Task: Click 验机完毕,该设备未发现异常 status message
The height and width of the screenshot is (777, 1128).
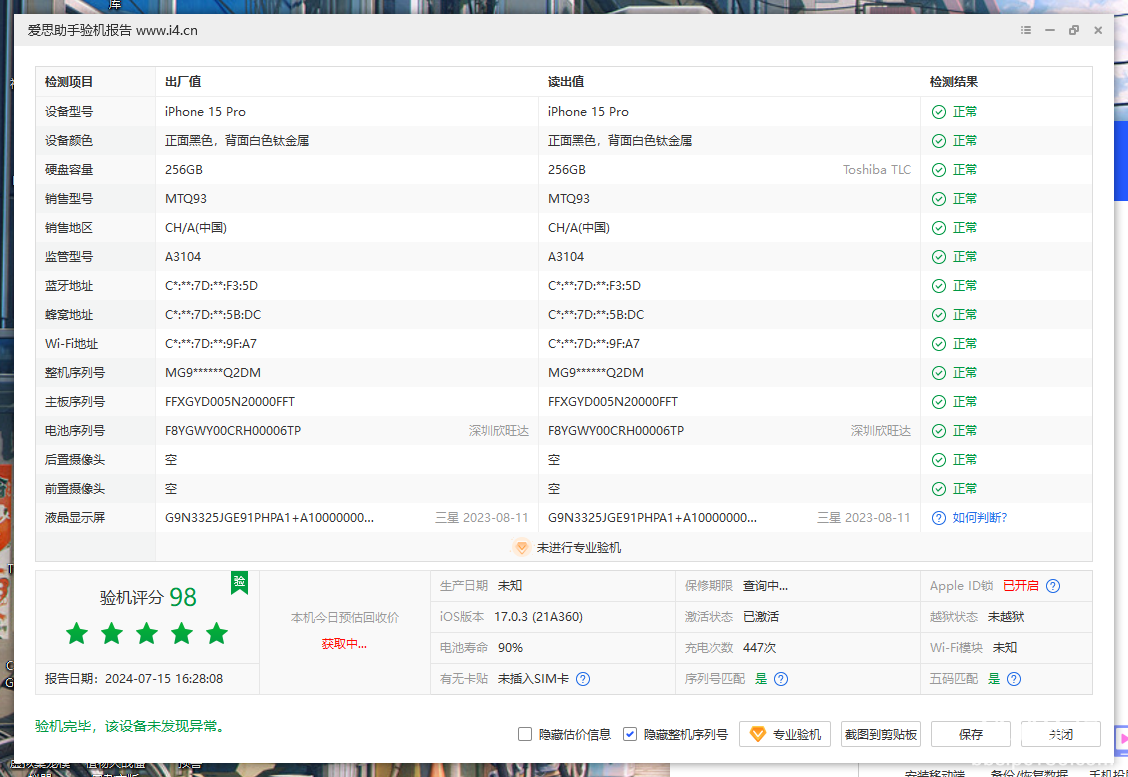Action: point(132,727)
